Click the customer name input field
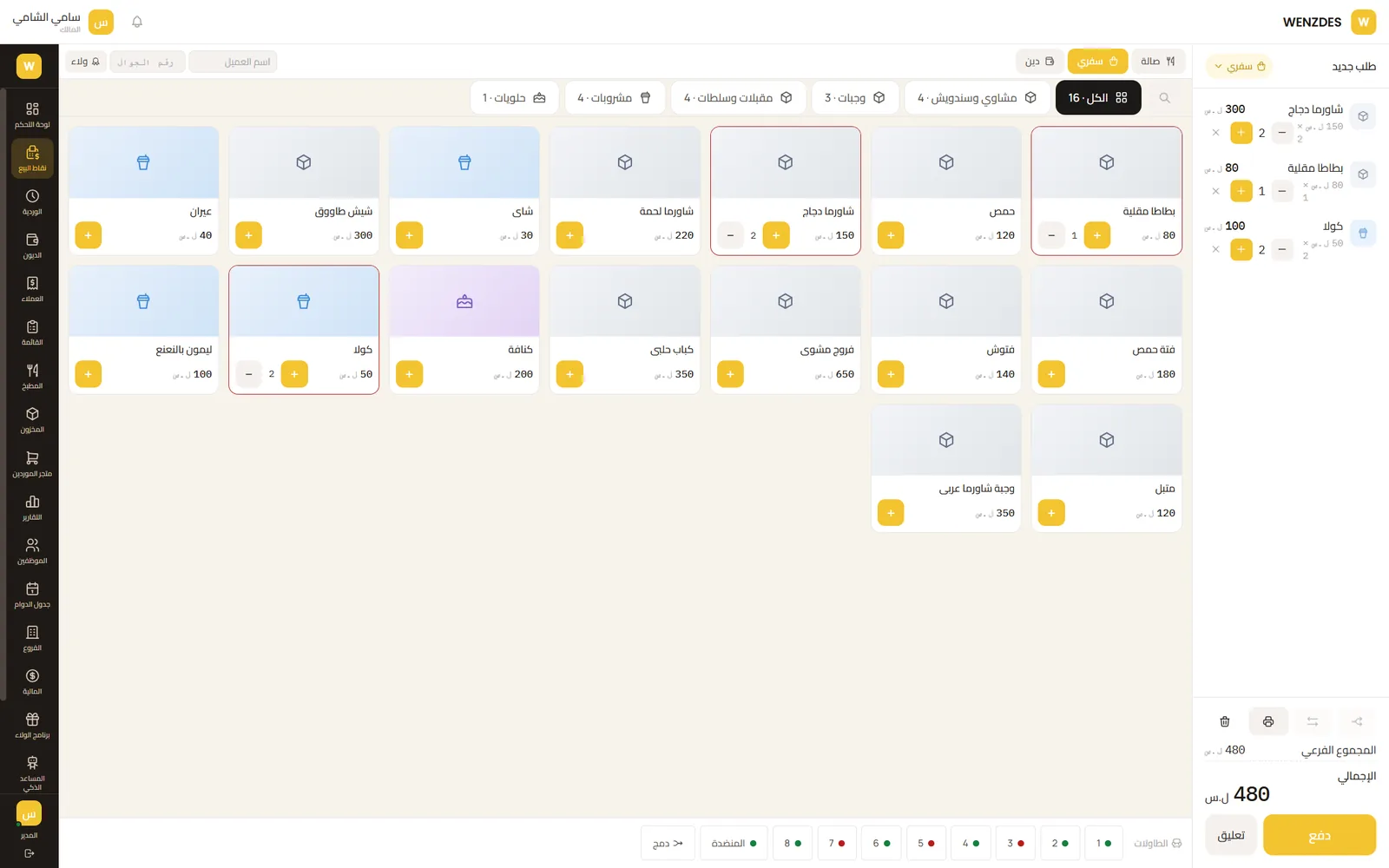 click(233, 62)
